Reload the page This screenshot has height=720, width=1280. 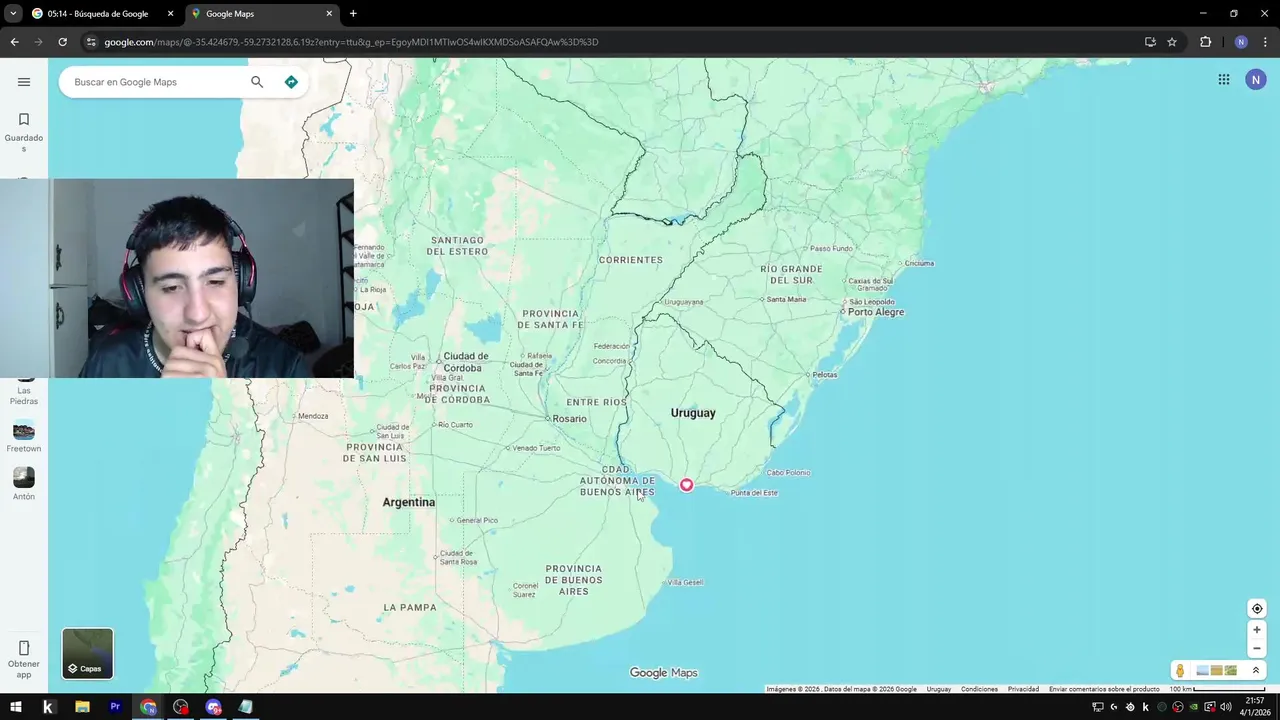click(62, 42)
